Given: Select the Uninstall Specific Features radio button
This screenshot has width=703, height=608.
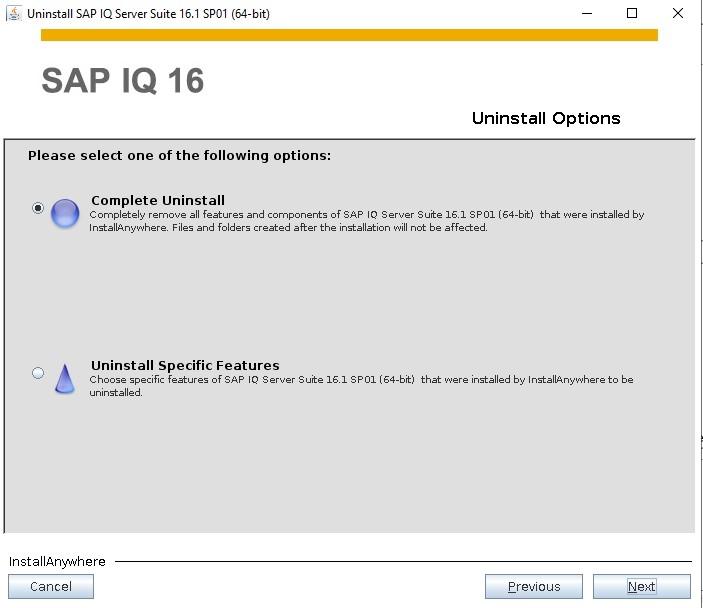Looking at the screenshot, I should point(38,373).
